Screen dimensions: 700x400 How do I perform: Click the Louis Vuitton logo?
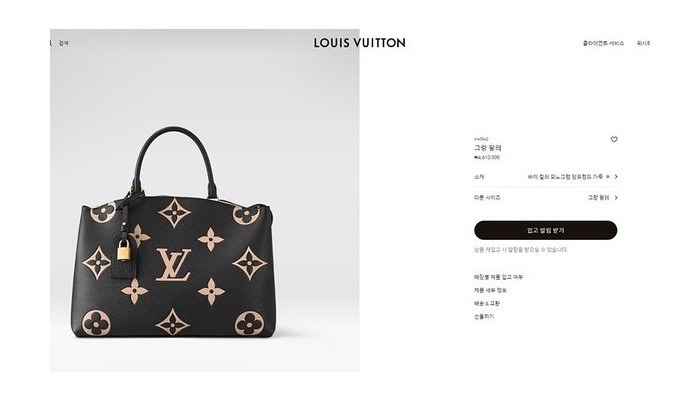pyautogui.click(x=359, y=43)
